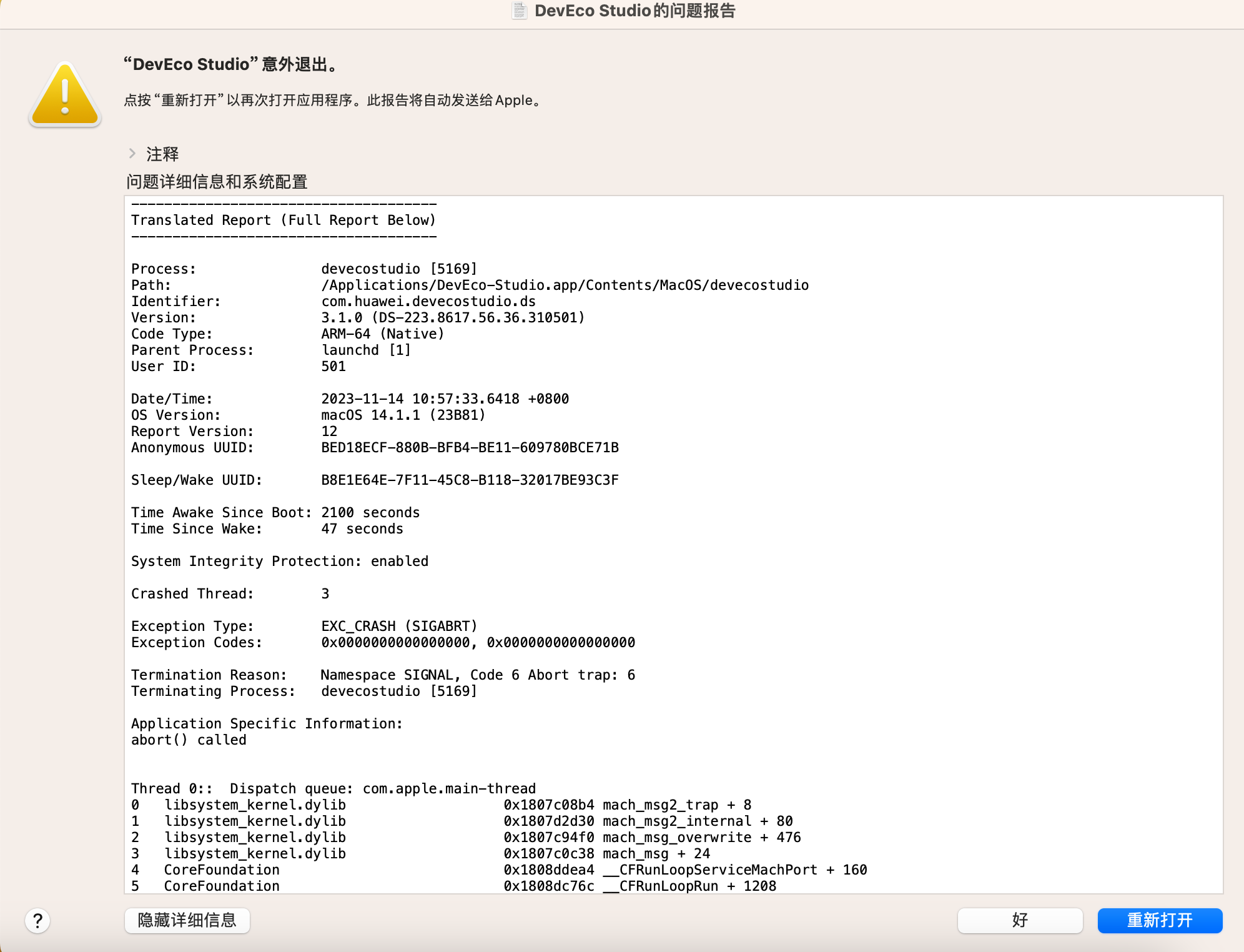
Task: Click the version '3.1.0 (DS-223.8617.56.36.310501)'
Action: [453, 317]
